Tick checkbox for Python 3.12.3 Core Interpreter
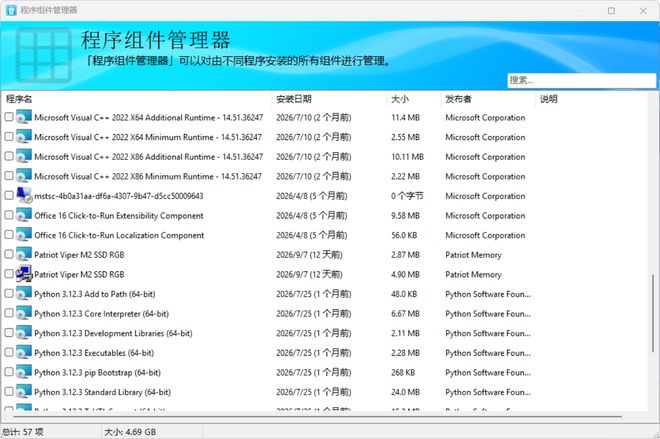This screenshot has width=660, height=439. click(9, 313)
